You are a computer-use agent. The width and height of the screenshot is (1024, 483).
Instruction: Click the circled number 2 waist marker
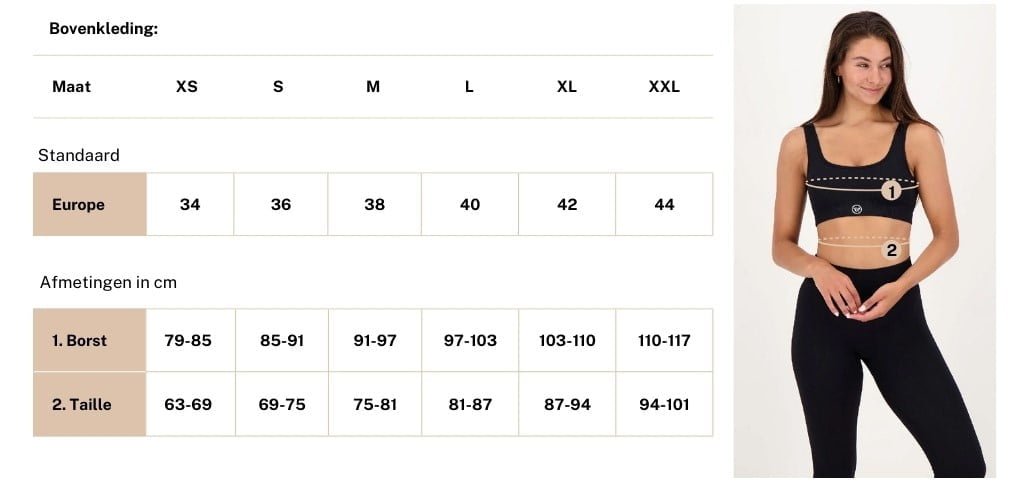tap(891, 250)
